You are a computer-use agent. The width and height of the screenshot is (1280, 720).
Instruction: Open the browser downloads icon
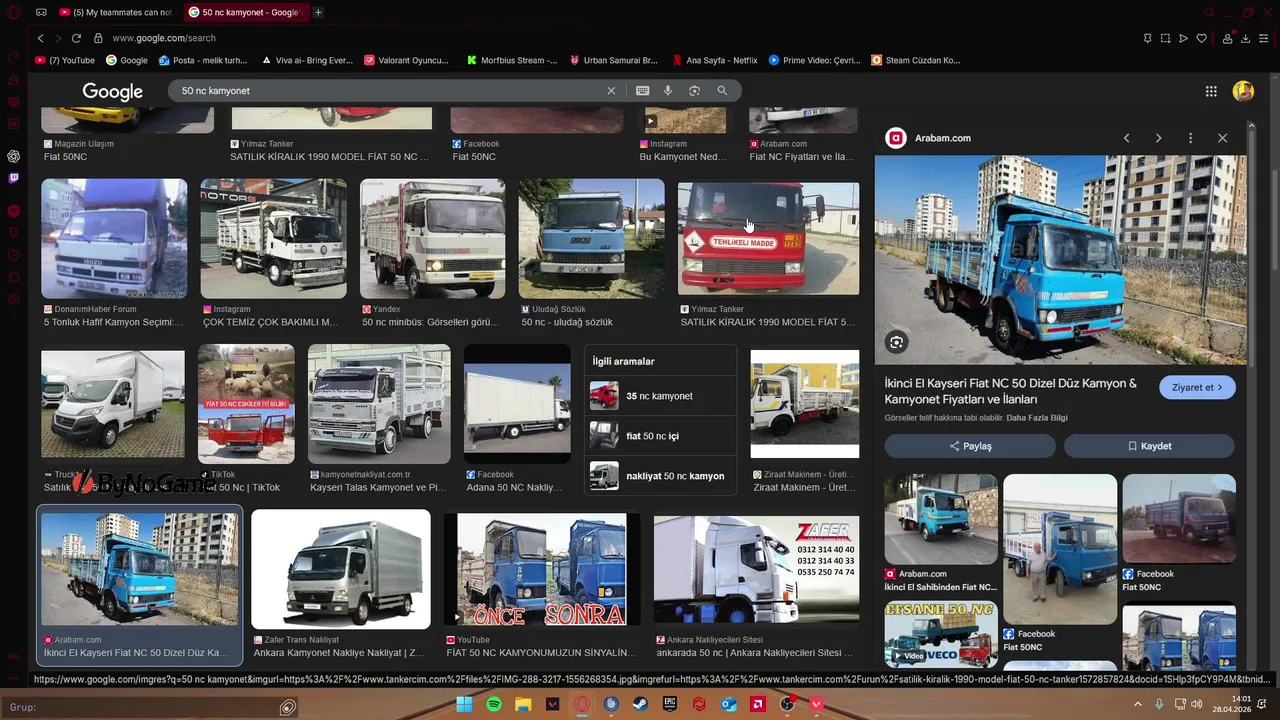pyautogui.click(x=1245, y=38)
